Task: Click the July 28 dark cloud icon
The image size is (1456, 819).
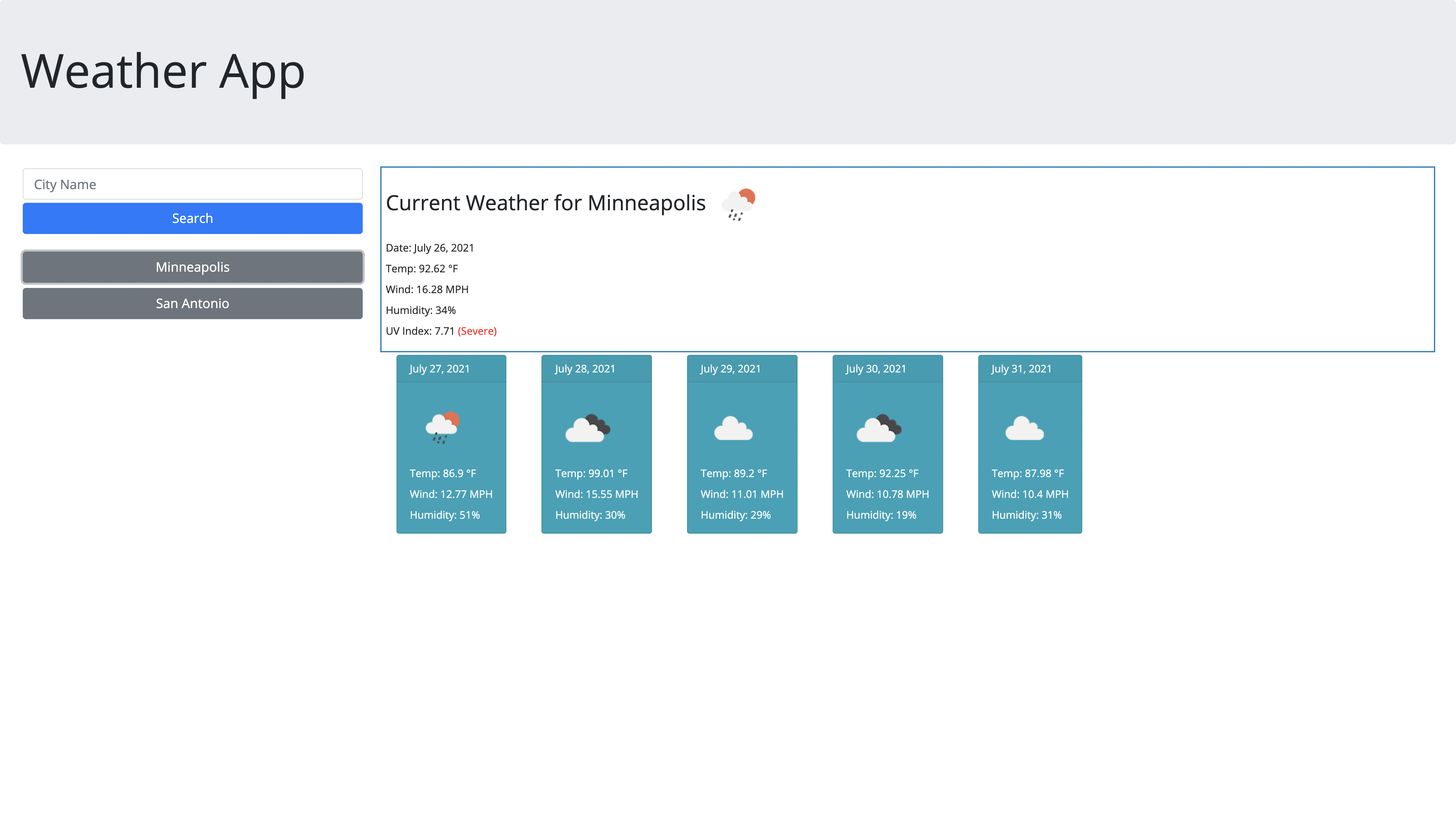Action: click(x=588, y=428)
